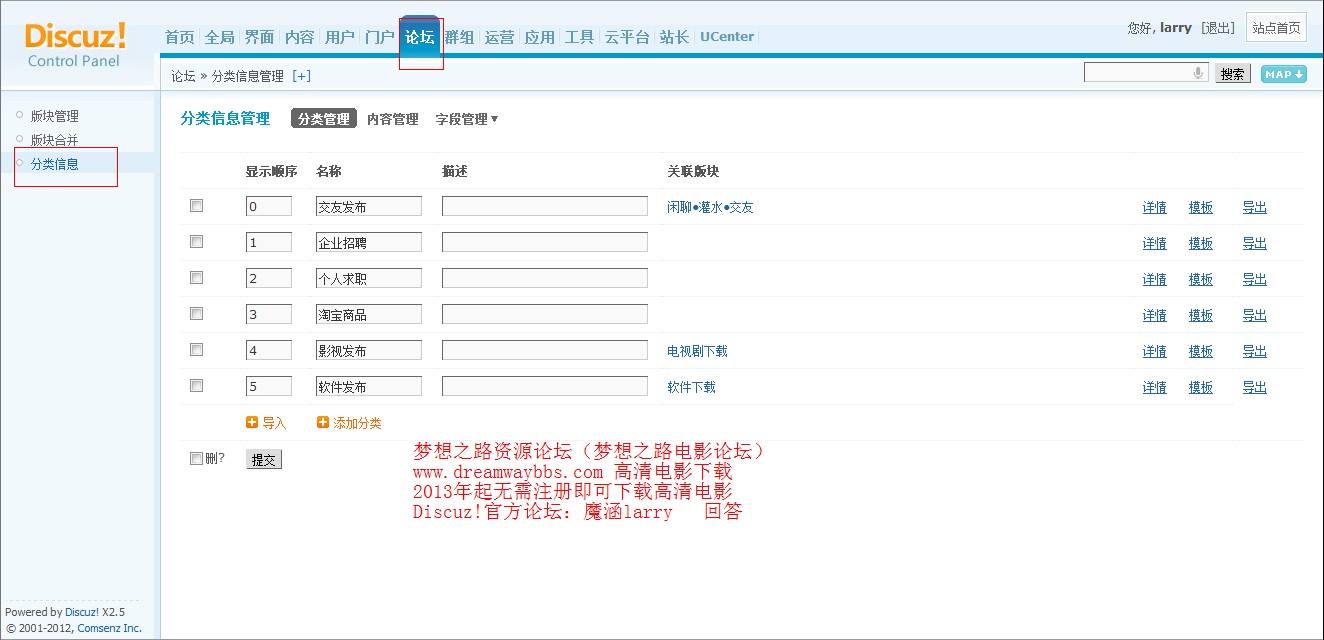
Task: Open the 电视剧下载 linked forum
Action: pos(697,352)
